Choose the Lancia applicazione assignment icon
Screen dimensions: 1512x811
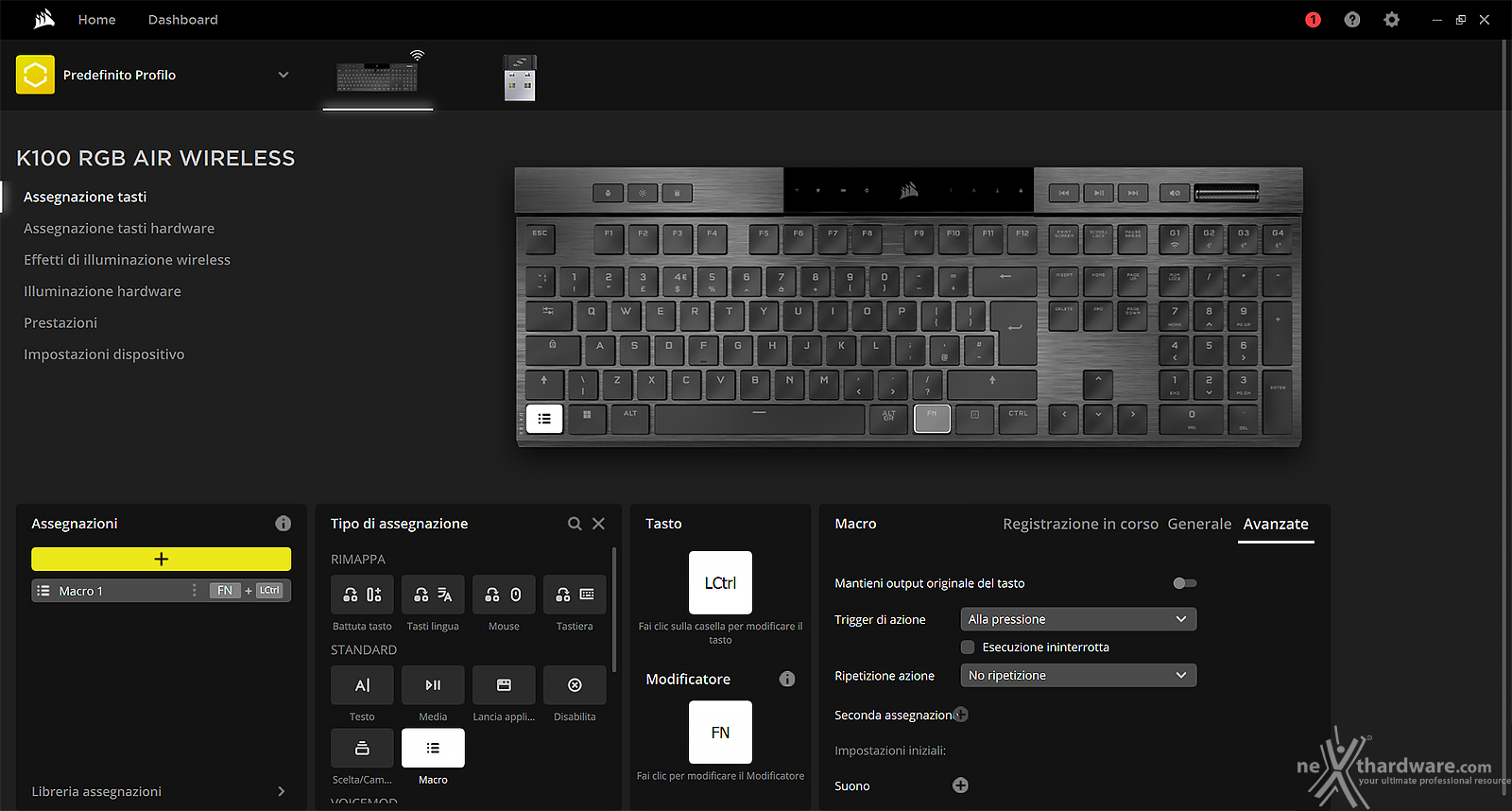click(x=504, y=685)
